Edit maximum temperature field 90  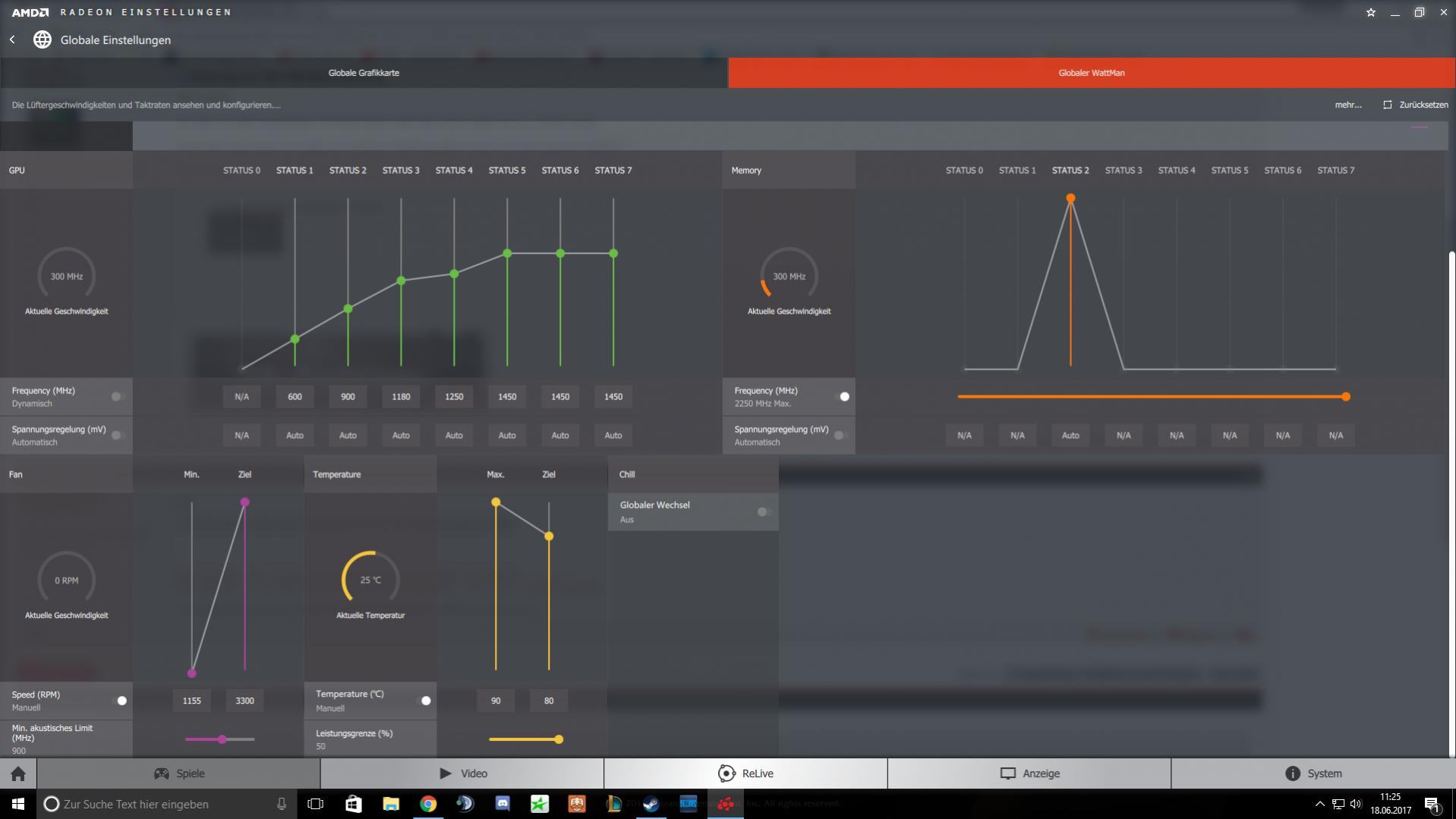pos(496,701)
